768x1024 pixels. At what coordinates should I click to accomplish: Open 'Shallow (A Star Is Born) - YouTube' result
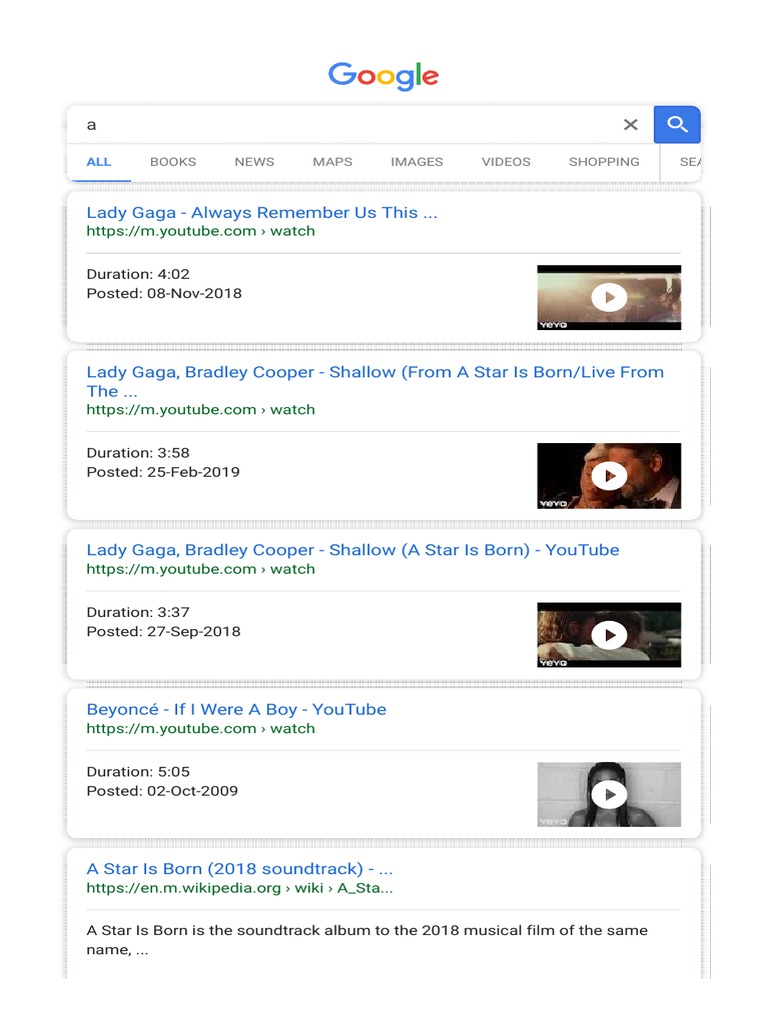tap(353, 550)
